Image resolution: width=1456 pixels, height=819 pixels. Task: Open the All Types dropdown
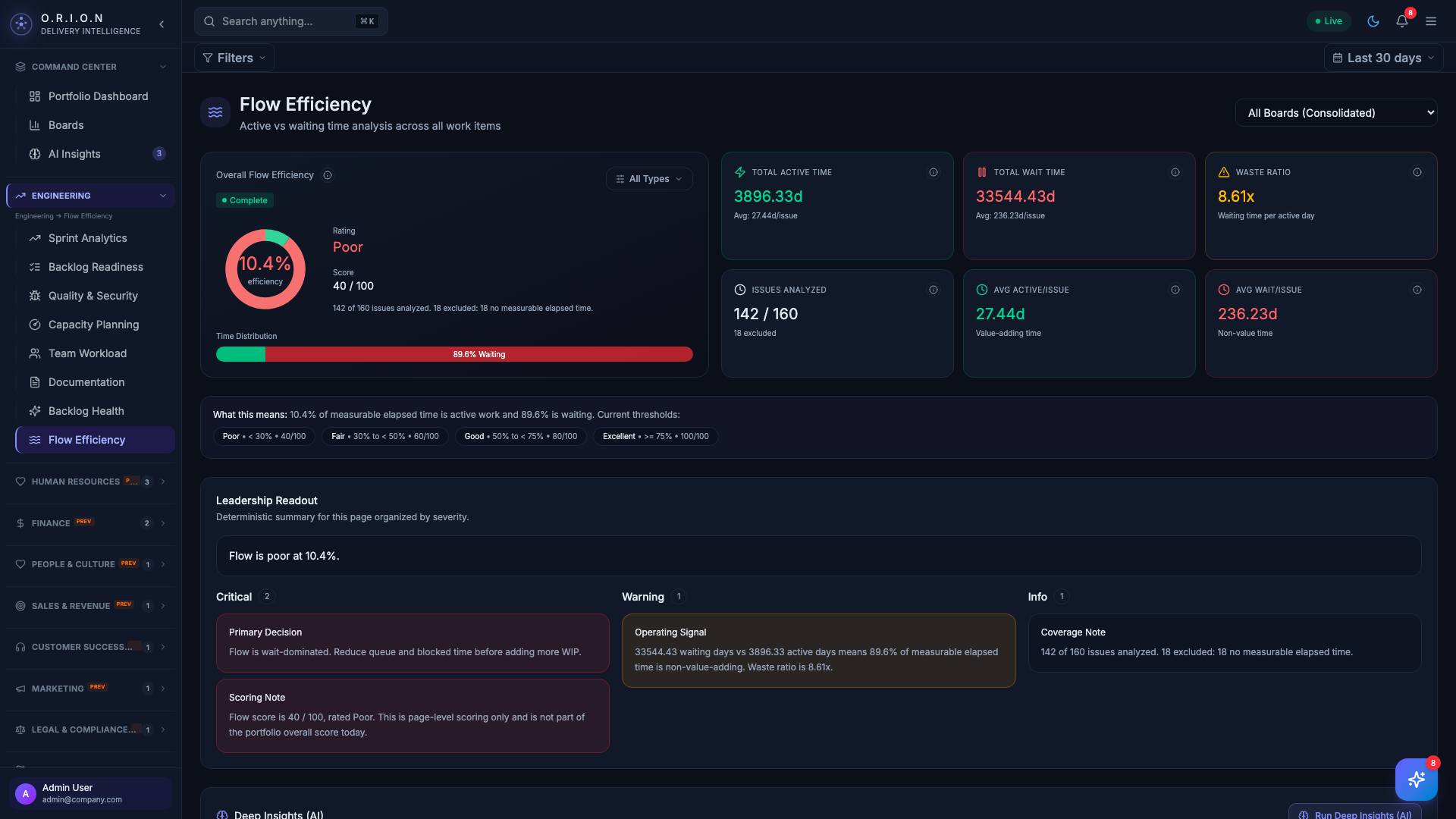[x=649, y=179]
